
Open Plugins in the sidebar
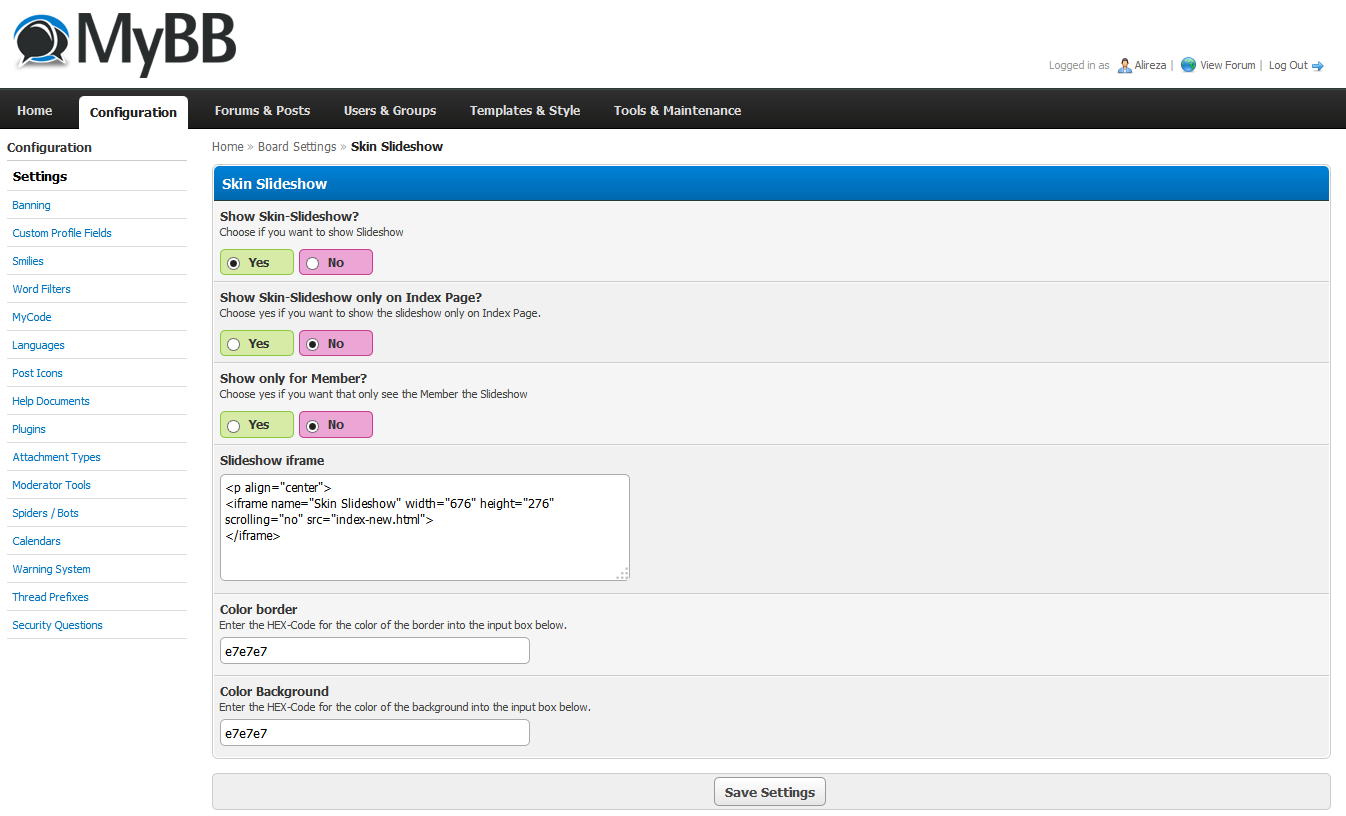(29, 429)
